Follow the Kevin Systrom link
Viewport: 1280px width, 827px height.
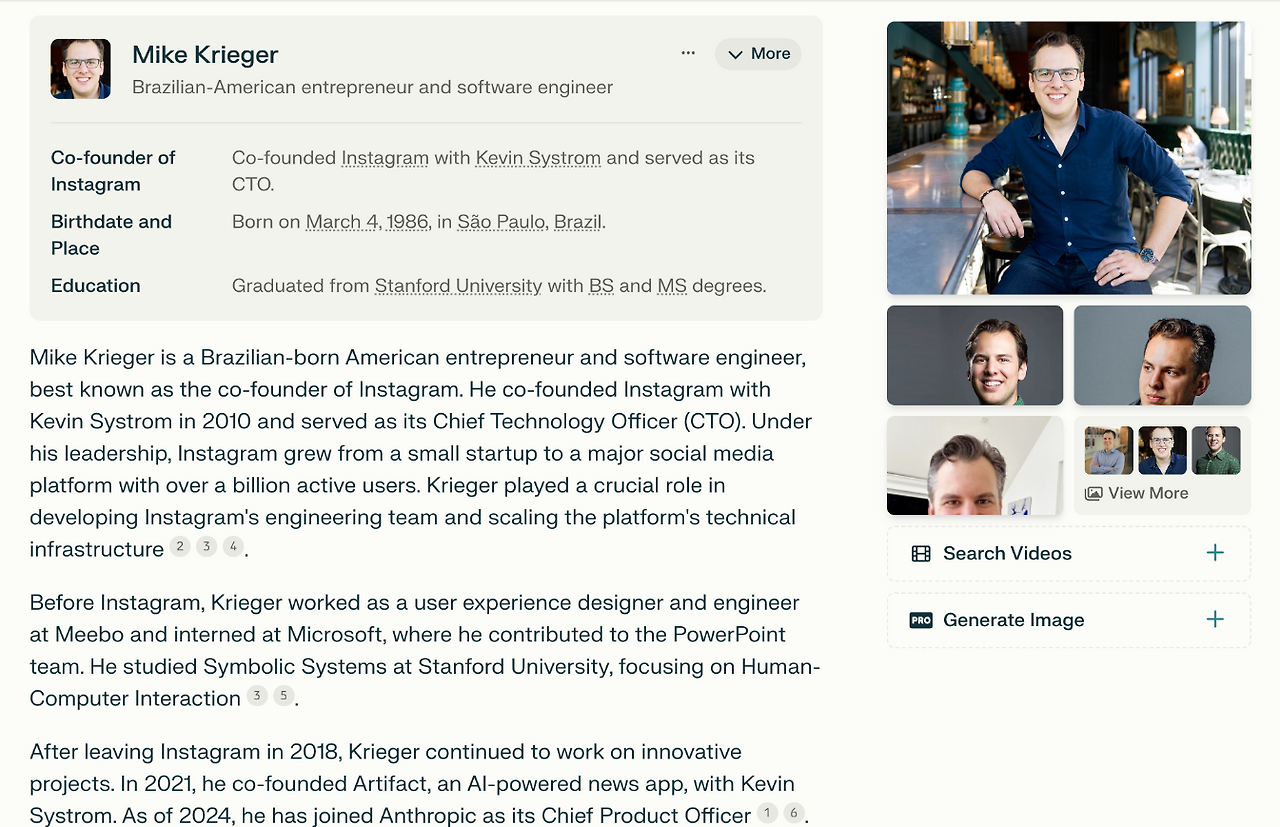click(x=538, y=158)
